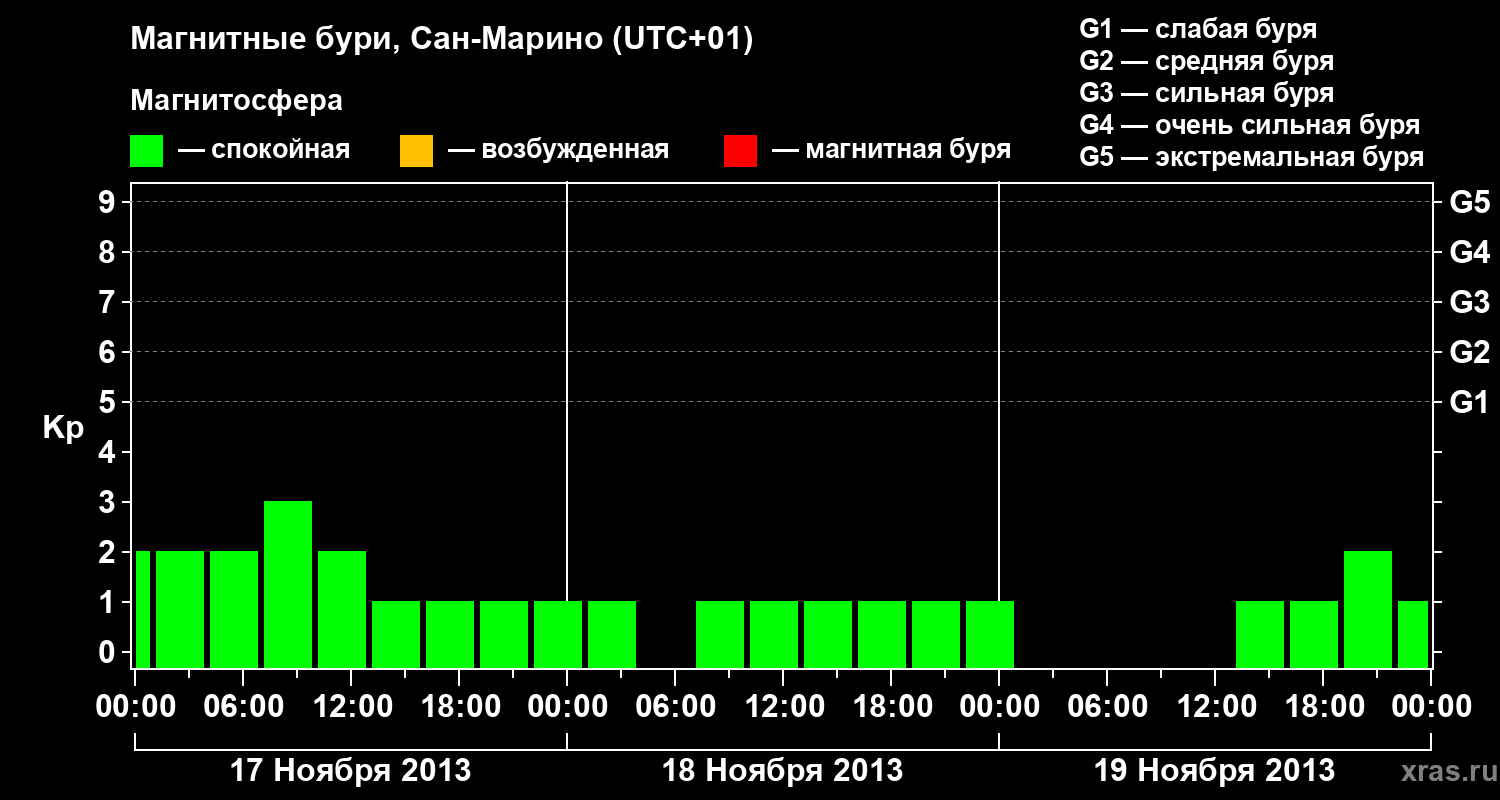Click the 'Kp' axis title
This screenshot has width=1500, height=800.
[x=63, y=428]
